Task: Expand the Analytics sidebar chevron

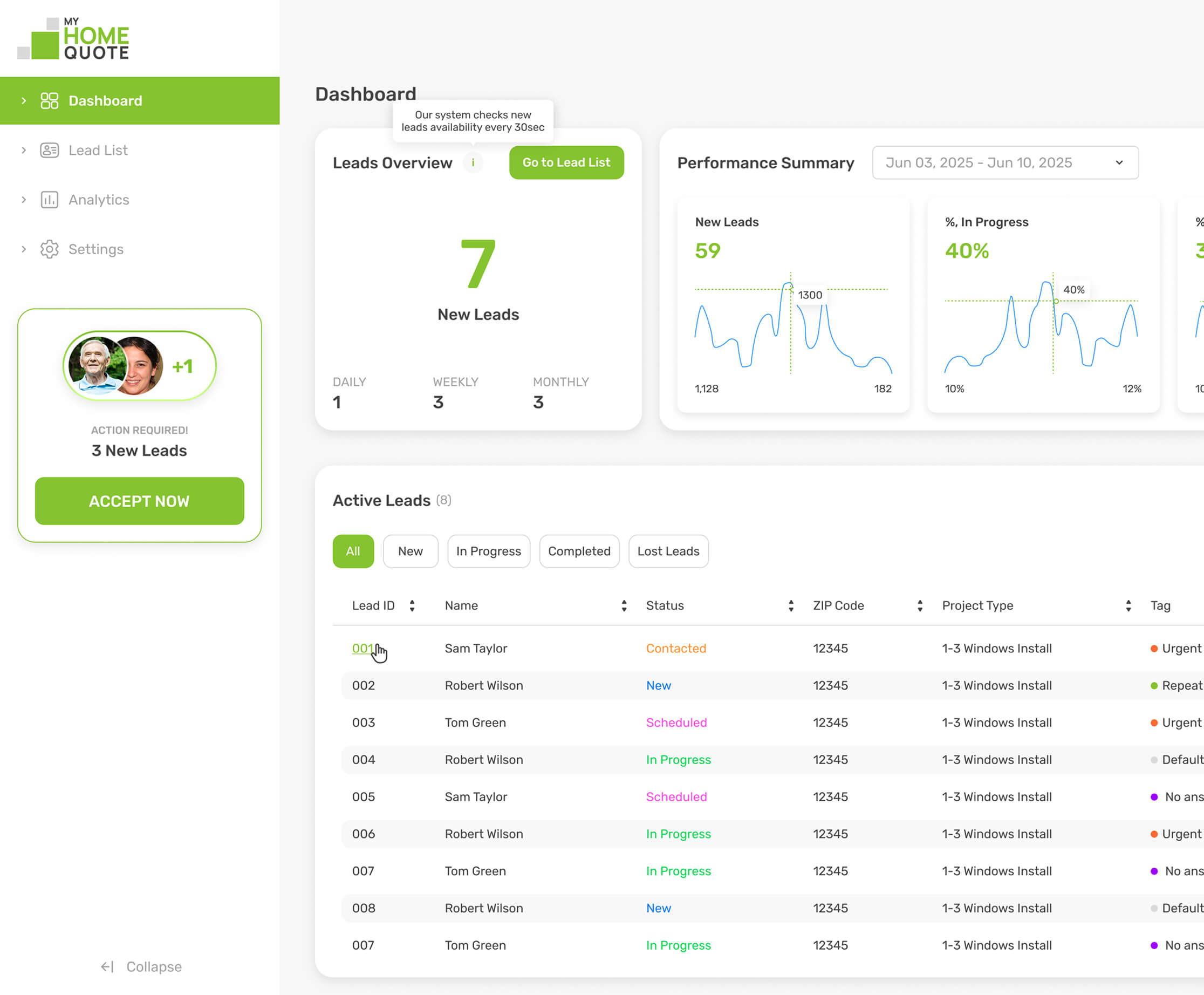Action: (x=24, y=200)
